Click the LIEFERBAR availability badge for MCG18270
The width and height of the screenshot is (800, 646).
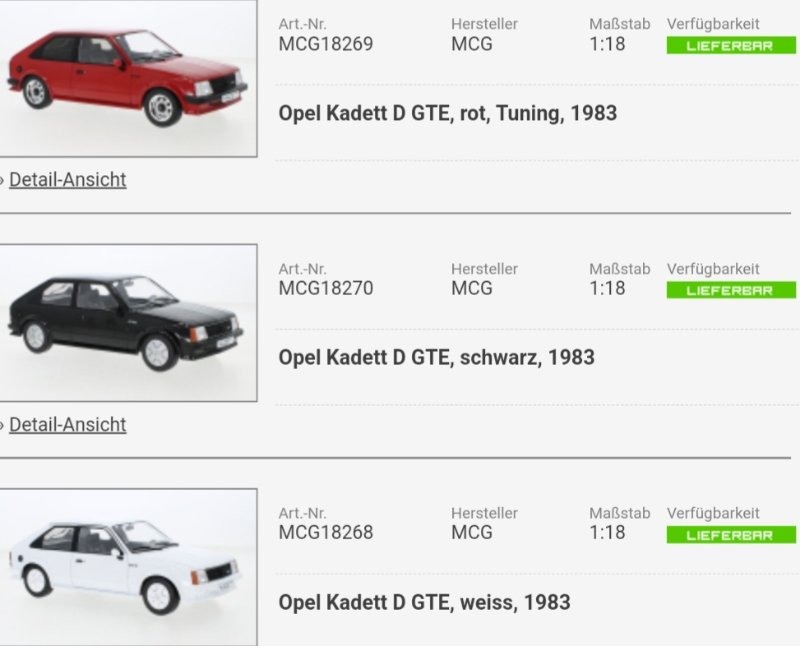[x=731, y=290]
